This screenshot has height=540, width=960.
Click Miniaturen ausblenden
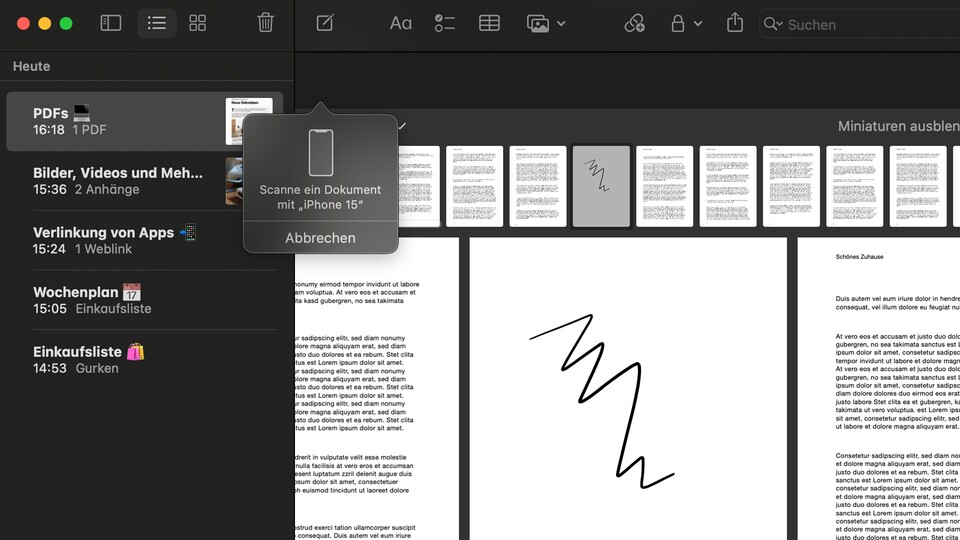click(x=897, y=127)
